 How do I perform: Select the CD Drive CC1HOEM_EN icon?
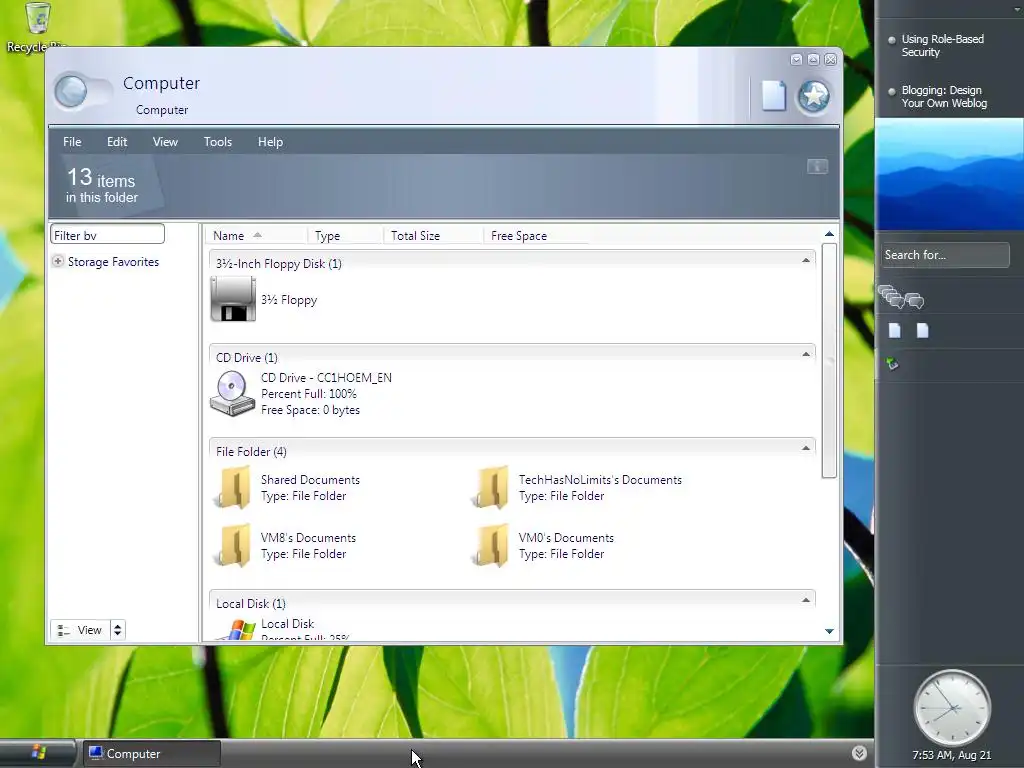(x=232, y=393)
